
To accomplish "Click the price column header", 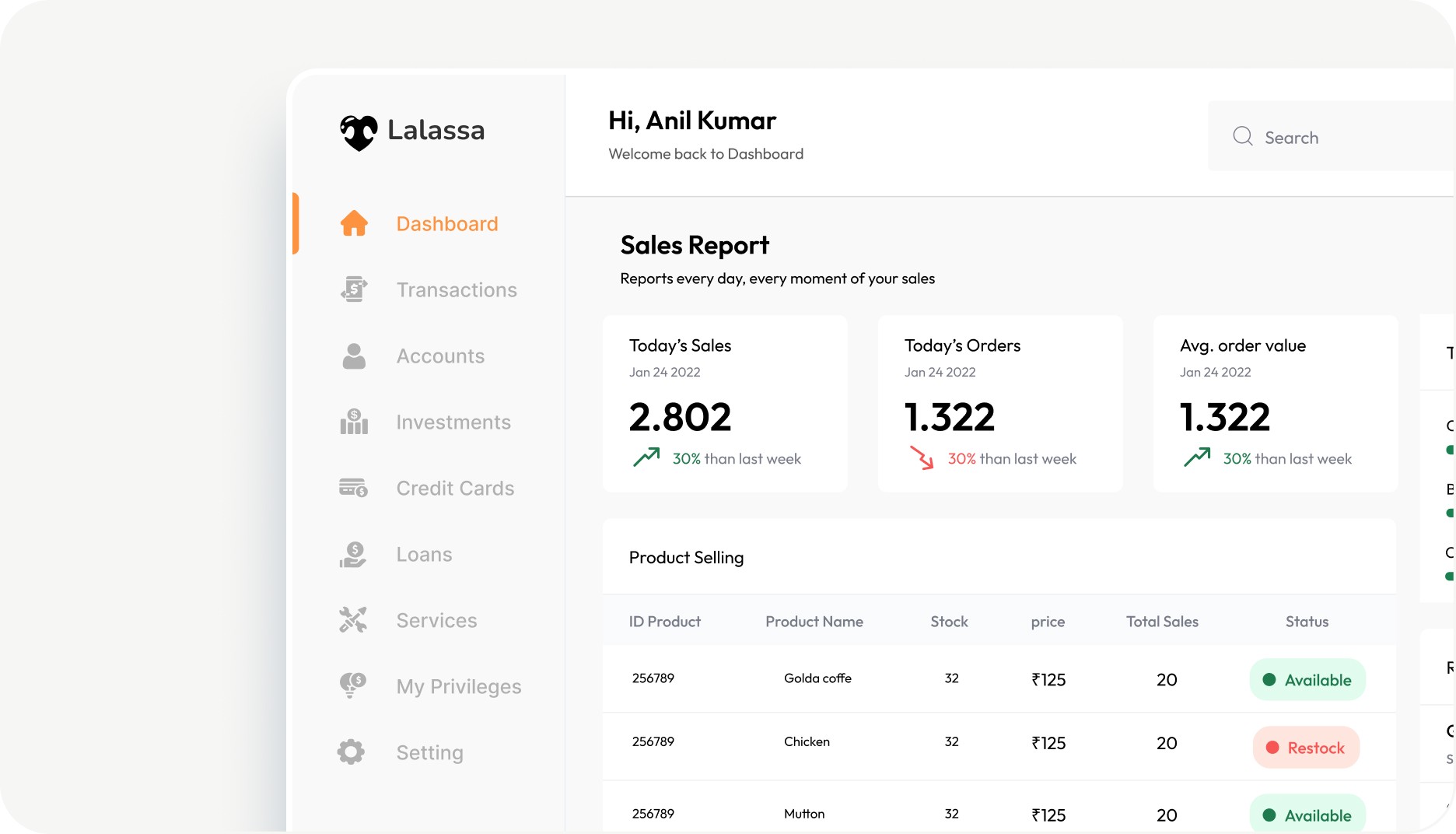I will tap(1048, 622).
